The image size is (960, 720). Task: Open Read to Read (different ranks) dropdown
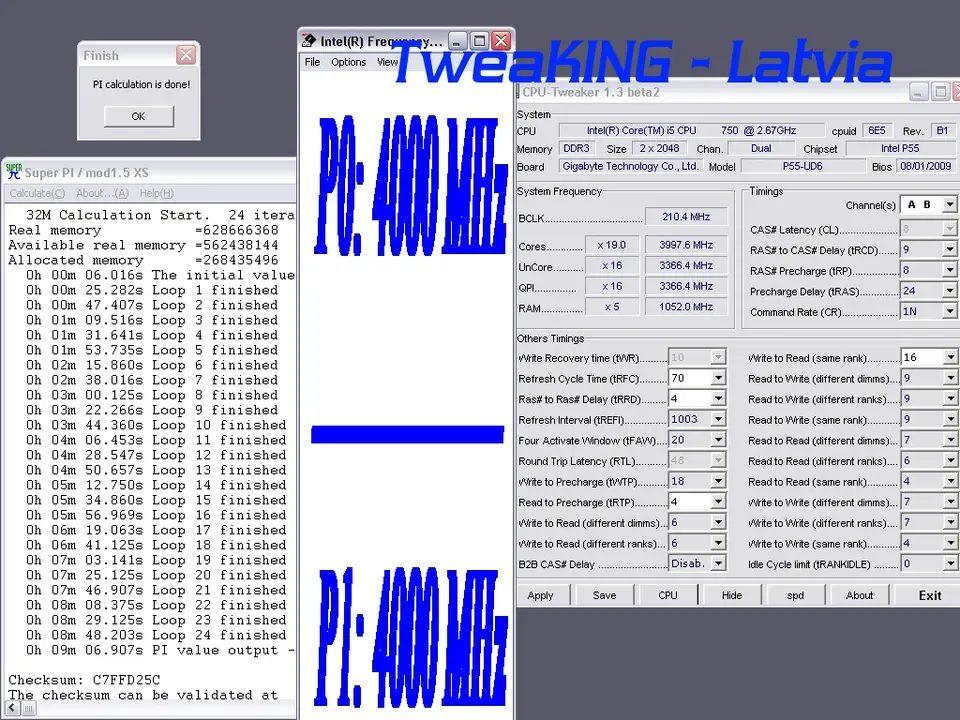[x=950, y=460]
